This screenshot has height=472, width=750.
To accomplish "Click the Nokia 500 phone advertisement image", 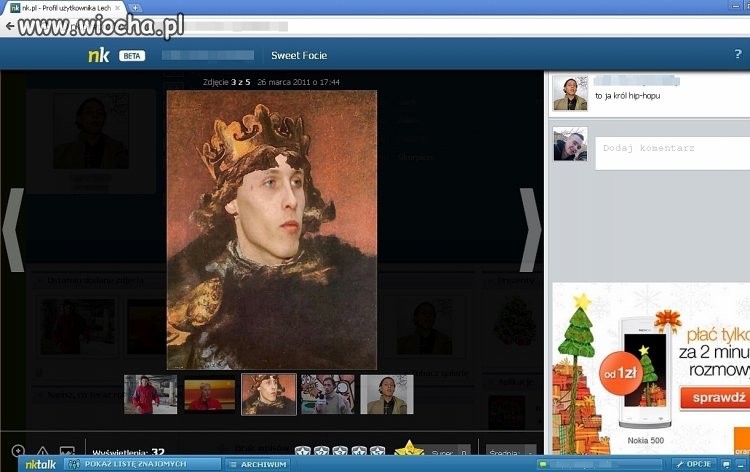I will 645,373.
